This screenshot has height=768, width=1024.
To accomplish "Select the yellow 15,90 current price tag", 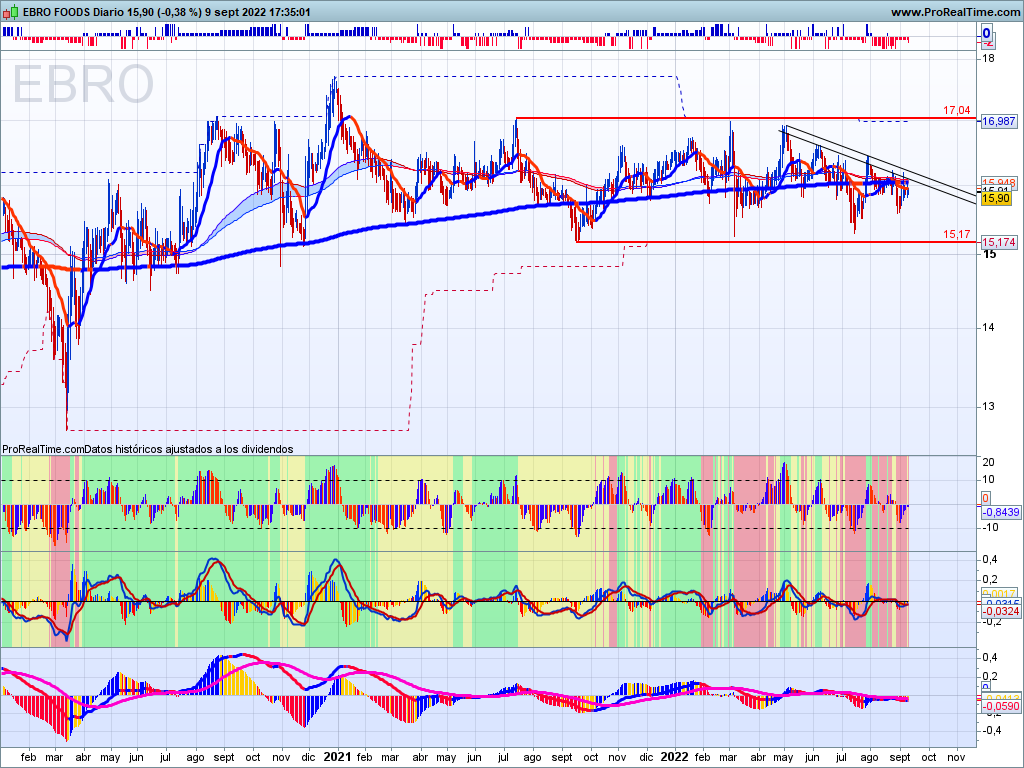I will tap(995, 198).
